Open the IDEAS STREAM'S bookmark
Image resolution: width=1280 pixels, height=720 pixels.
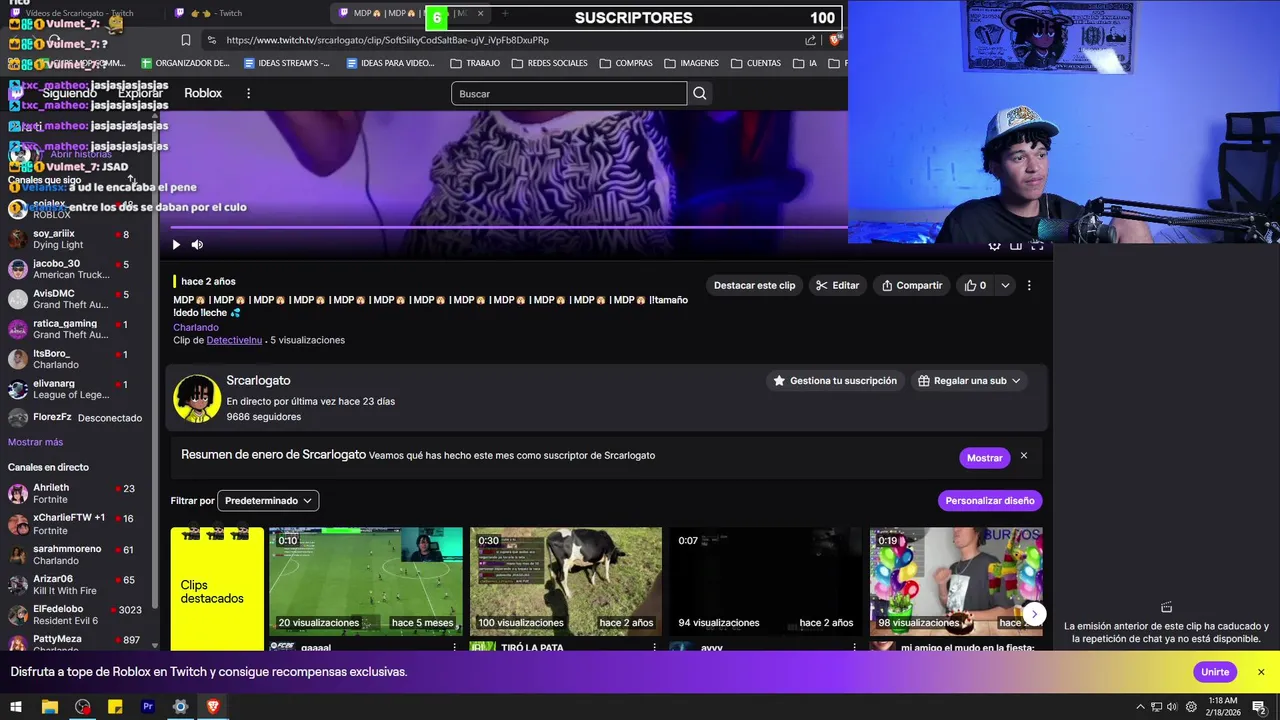(x=287, y=63)
